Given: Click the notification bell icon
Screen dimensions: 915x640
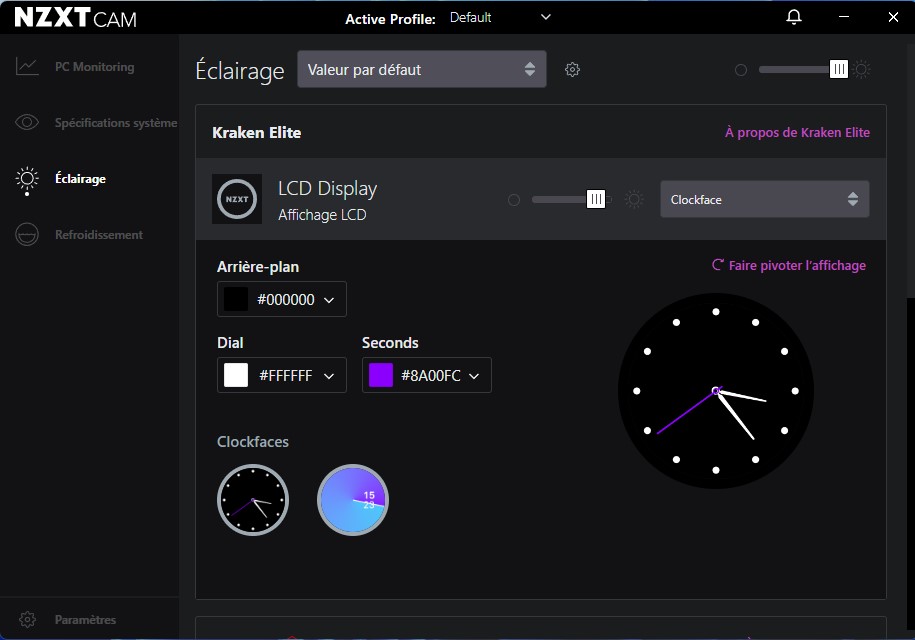Looking at the screenshot, I should click(794, 17).
